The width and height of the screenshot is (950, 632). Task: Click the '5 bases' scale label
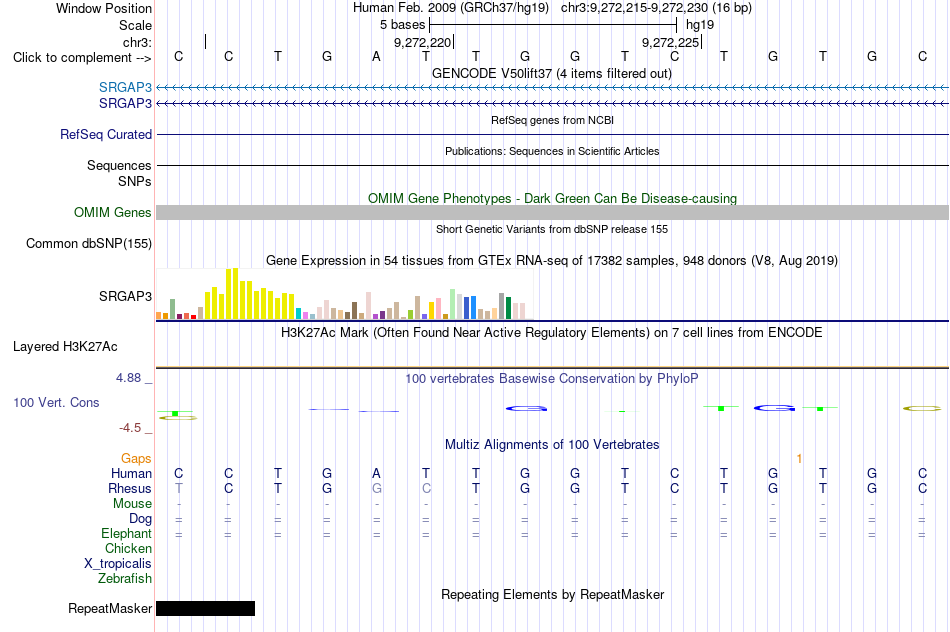click(402, 25)
